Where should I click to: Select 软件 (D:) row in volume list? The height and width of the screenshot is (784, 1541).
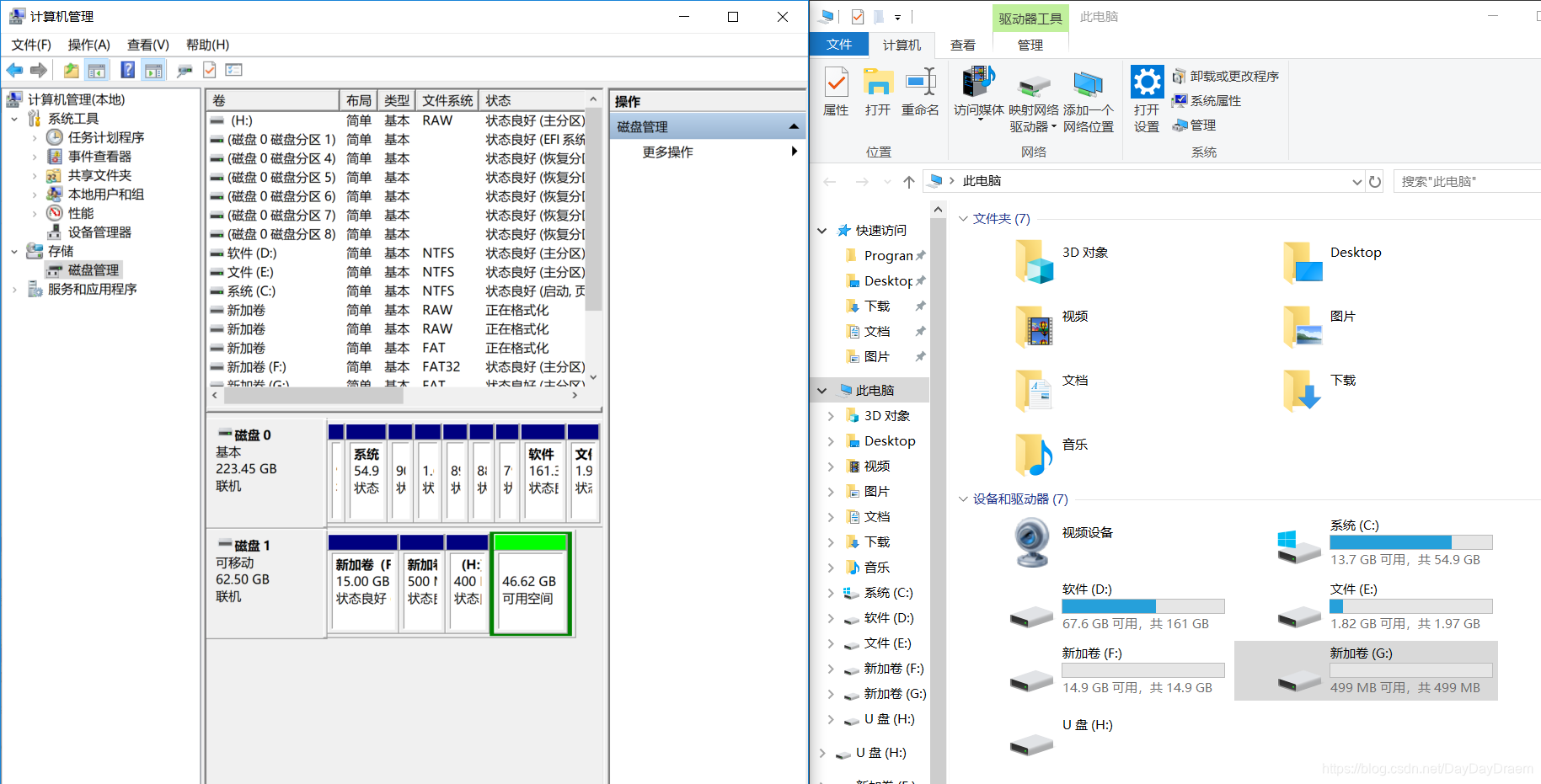tap(397, 253)
